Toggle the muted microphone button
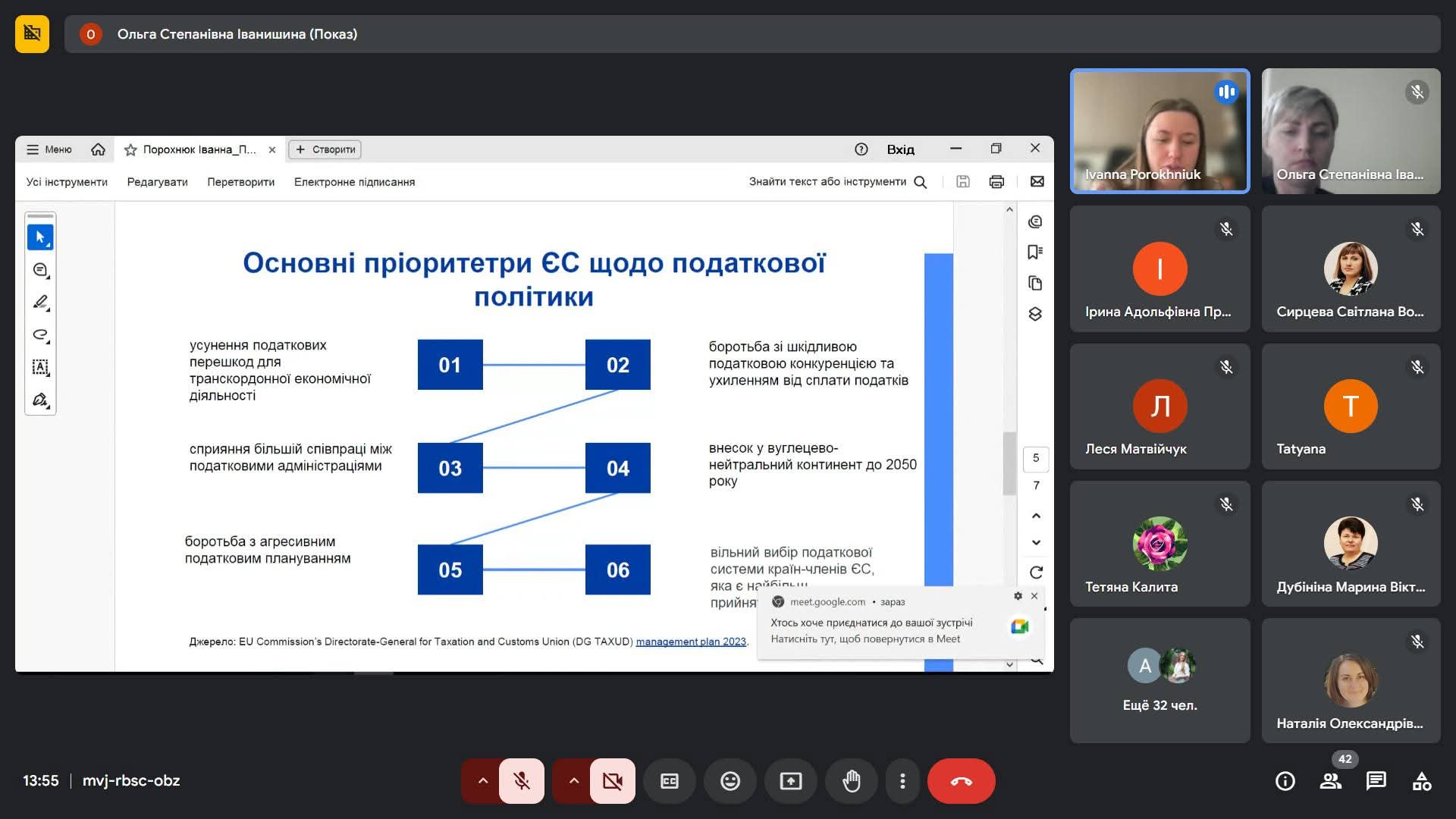 [x=522, y=781]
